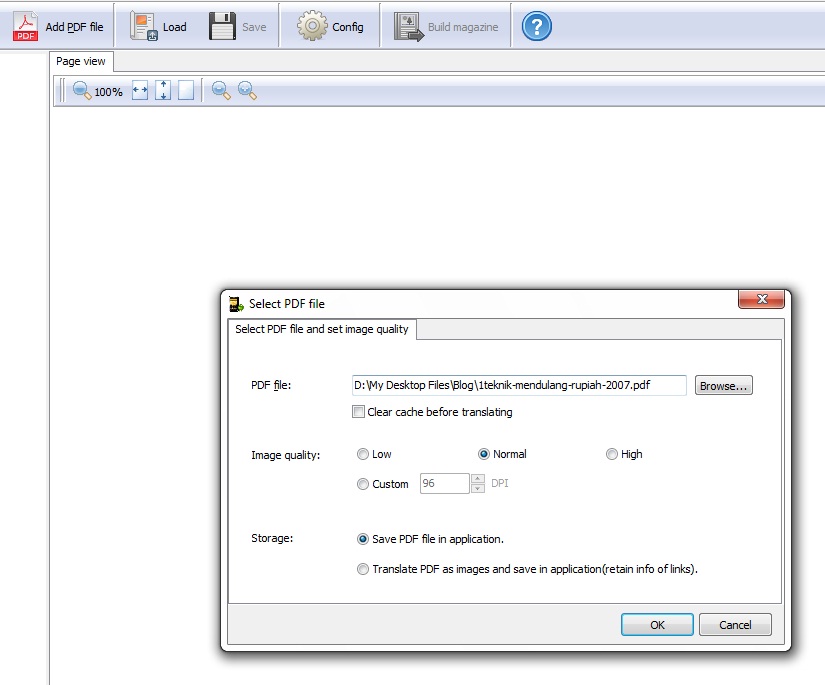Click the Config label
The width and height of the screenshot is (825, 685).
(x=348, y=27)
